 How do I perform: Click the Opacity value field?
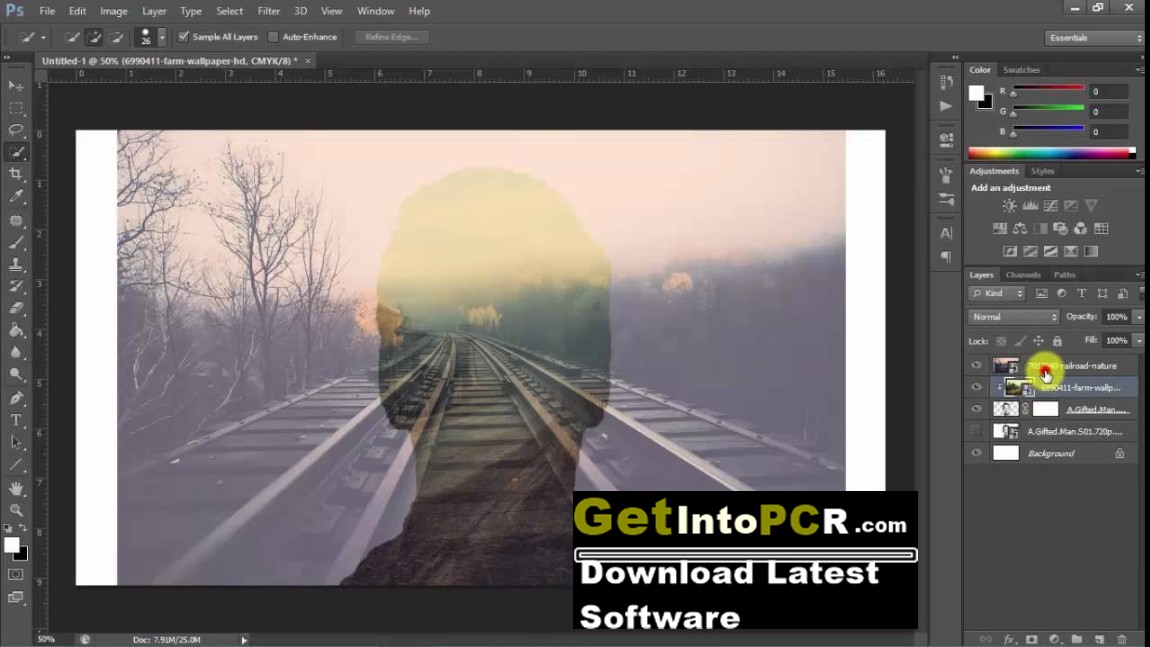(x=1116, y=317)
